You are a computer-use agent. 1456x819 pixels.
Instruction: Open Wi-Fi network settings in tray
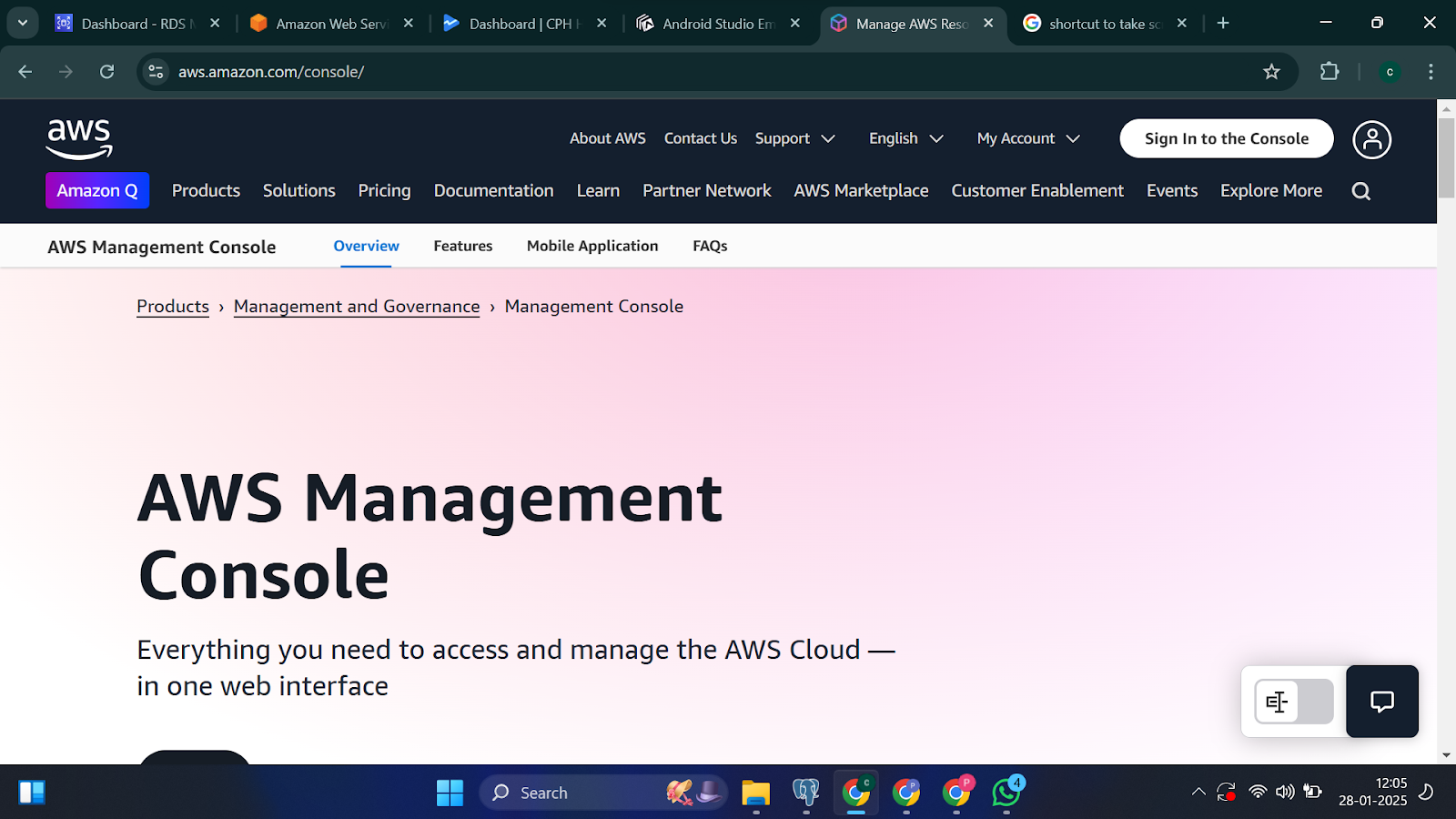(x=1258, y=793)
